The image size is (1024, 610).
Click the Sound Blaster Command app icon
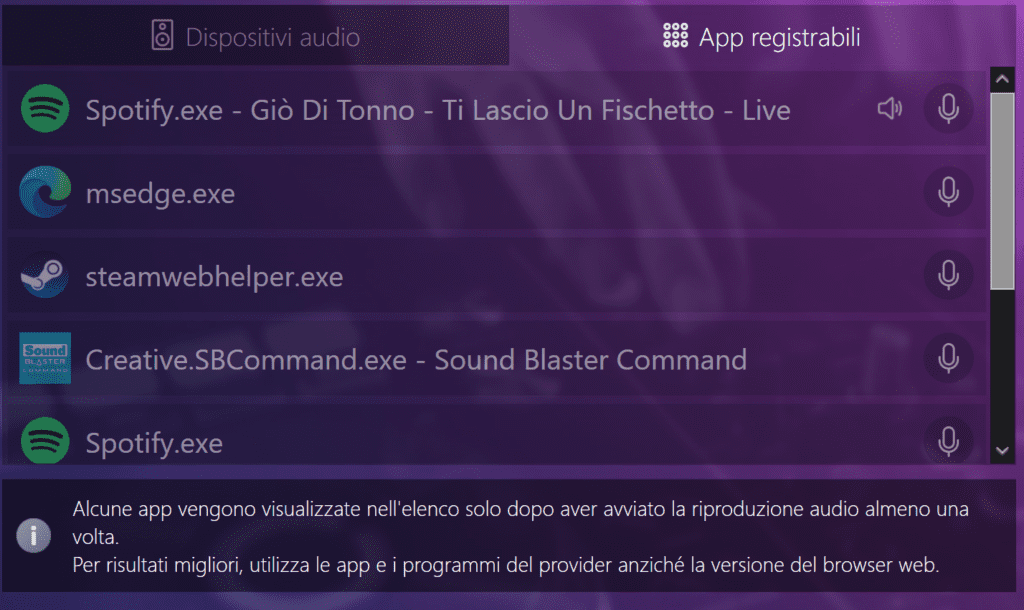coord(45,358)
